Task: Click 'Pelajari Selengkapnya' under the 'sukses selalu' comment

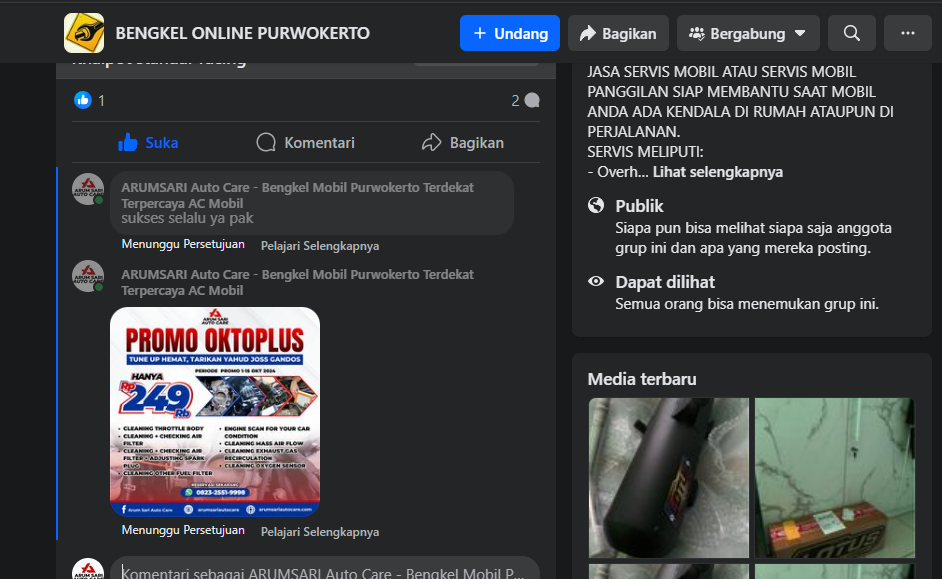Action: 320,246
